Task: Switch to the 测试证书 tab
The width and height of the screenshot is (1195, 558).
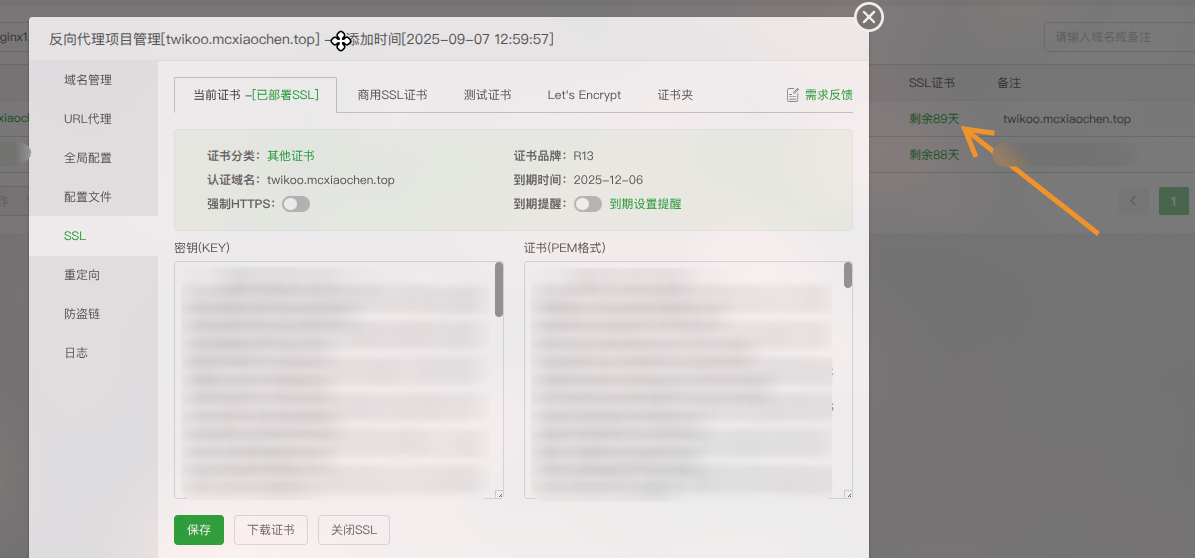Action: [x=487, y=95]
